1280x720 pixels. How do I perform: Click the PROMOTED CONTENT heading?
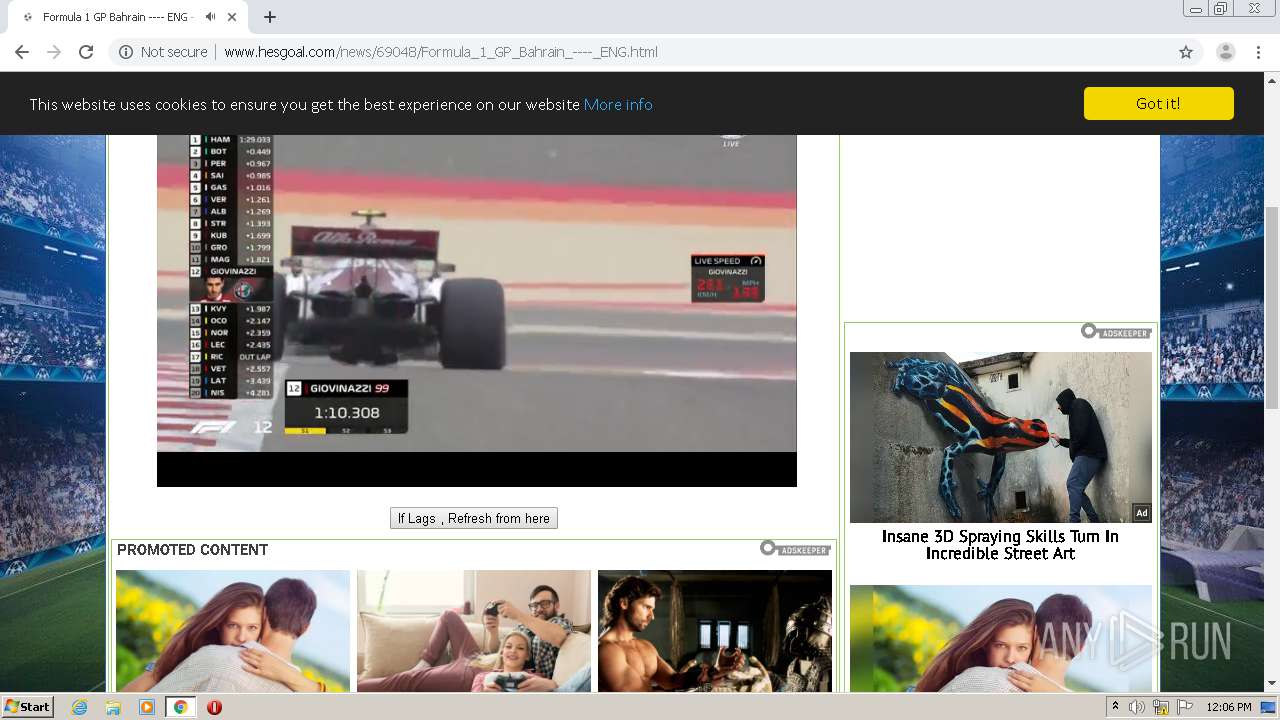point(192,550)
